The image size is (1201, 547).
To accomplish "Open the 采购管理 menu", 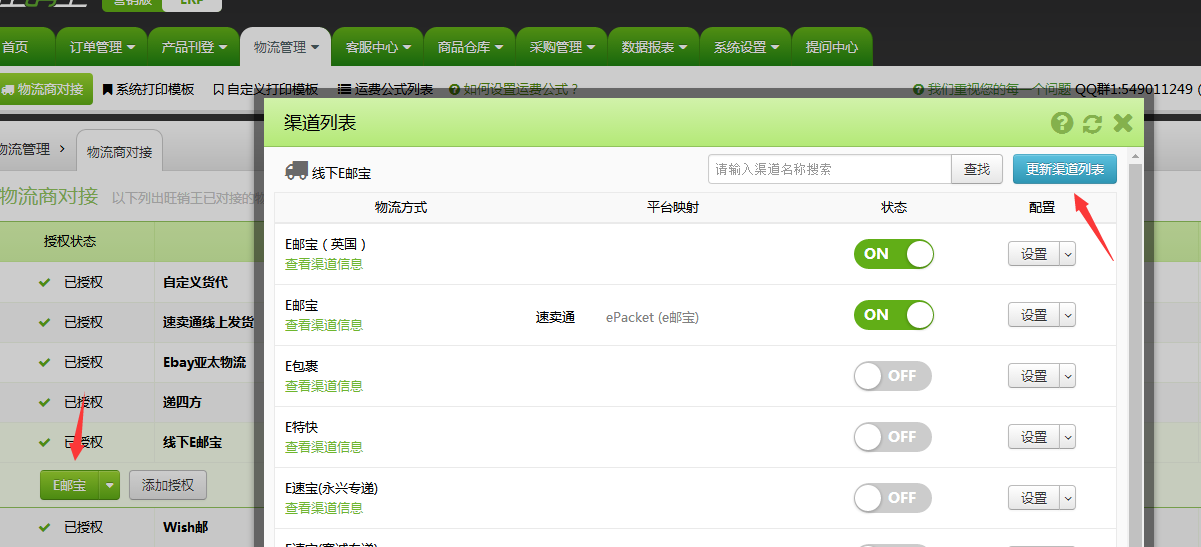I will click(x=562, y=47).
